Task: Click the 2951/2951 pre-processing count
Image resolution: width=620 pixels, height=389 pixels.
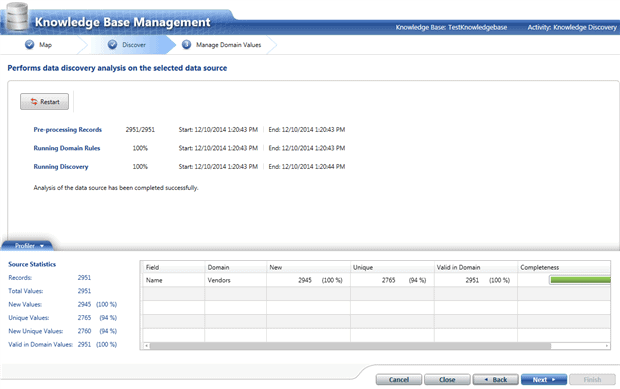Action: tap(140, 130)
